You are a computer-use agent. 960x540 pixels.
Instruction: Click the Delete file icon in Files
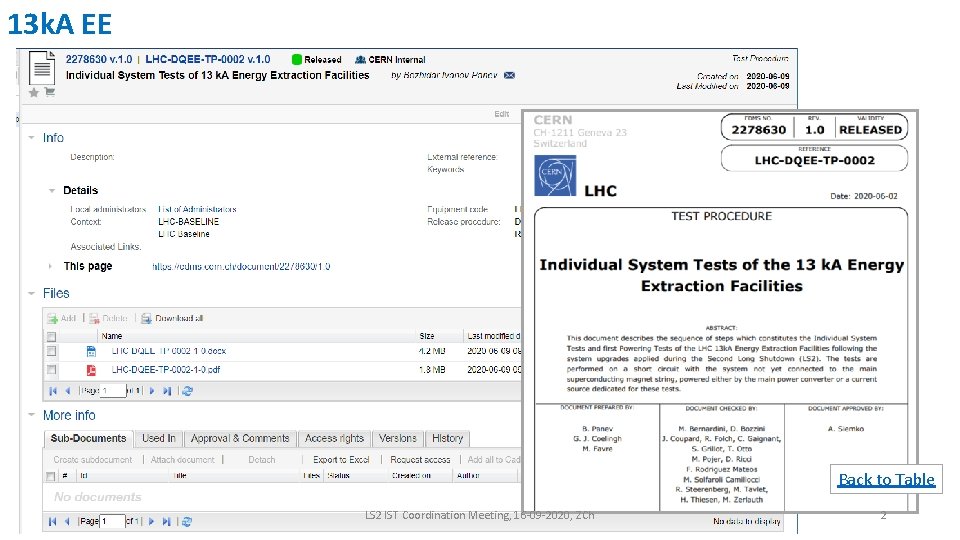(x=94, y=318)
